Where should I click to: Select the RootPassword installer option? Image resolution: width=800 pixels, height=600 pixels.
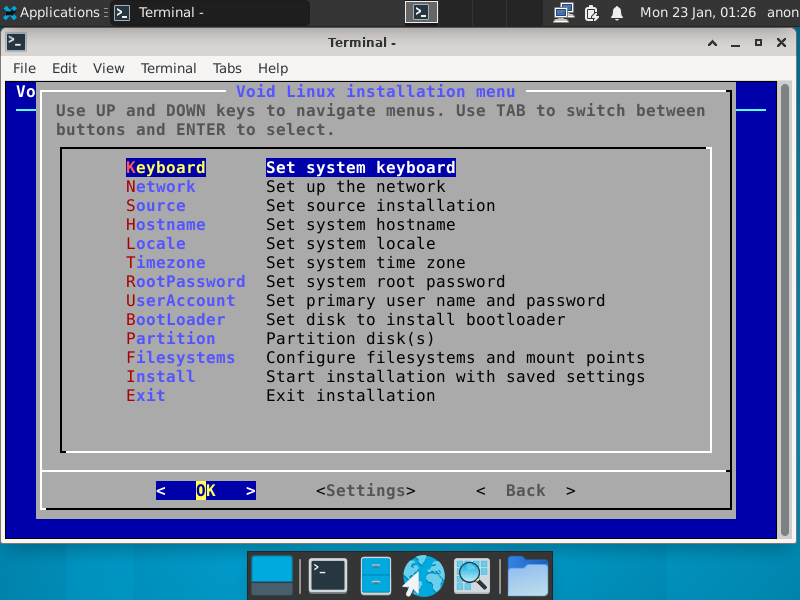coord(186,282)
